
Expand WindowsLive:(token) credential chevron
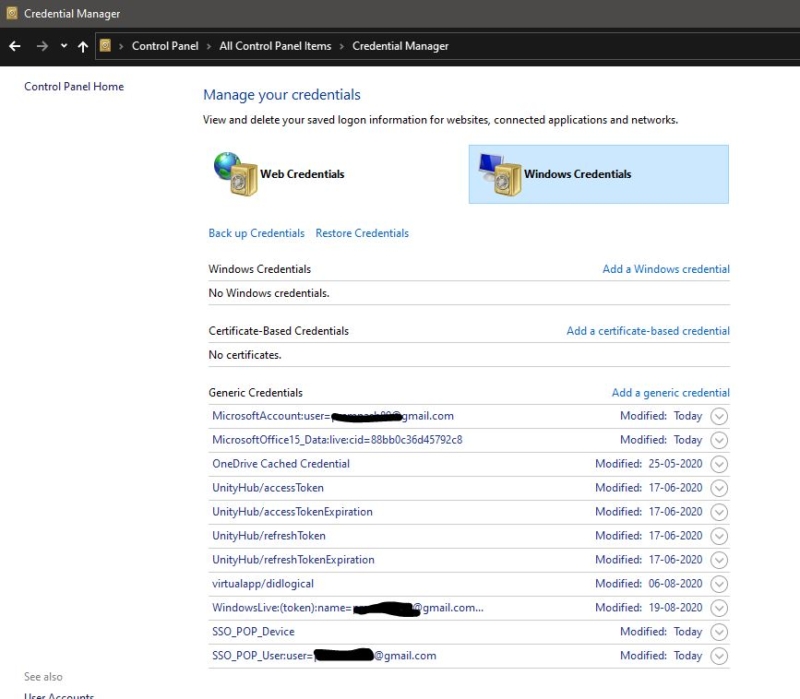[x=719, y=608]
